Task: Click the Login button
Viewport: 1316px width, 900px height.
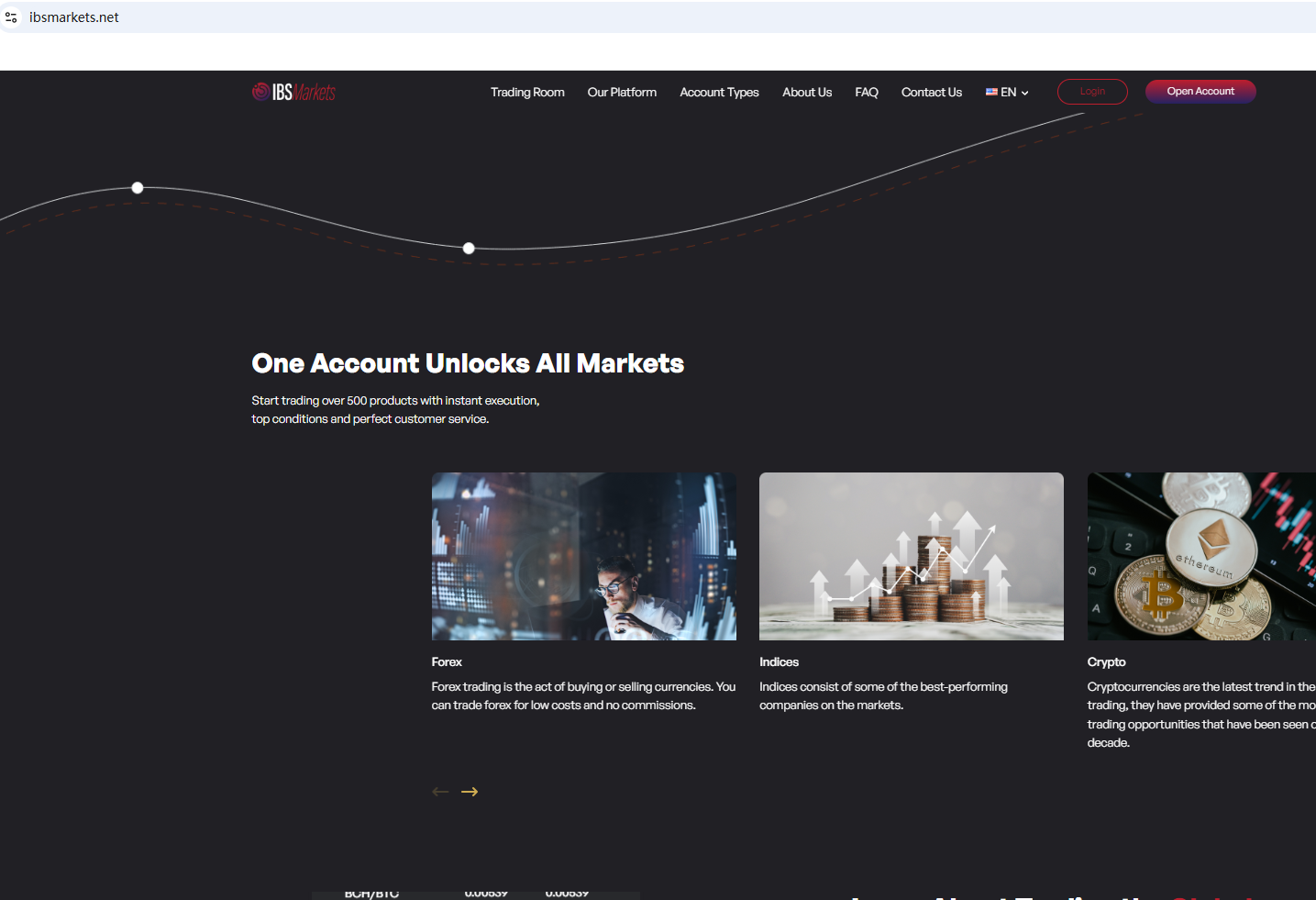Action: [1092, 92]
